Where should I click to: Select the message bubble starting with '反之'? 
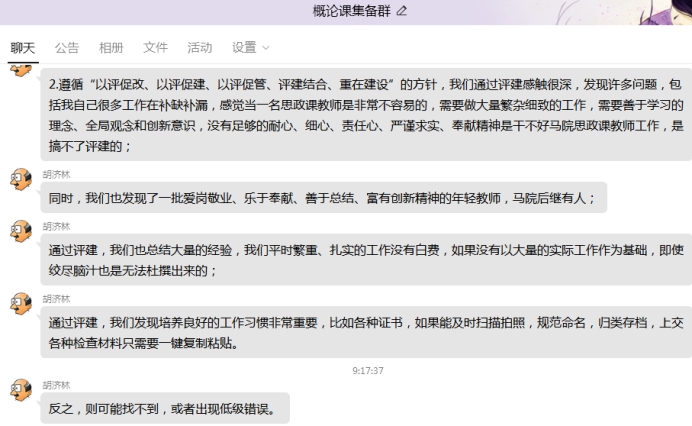166,408
